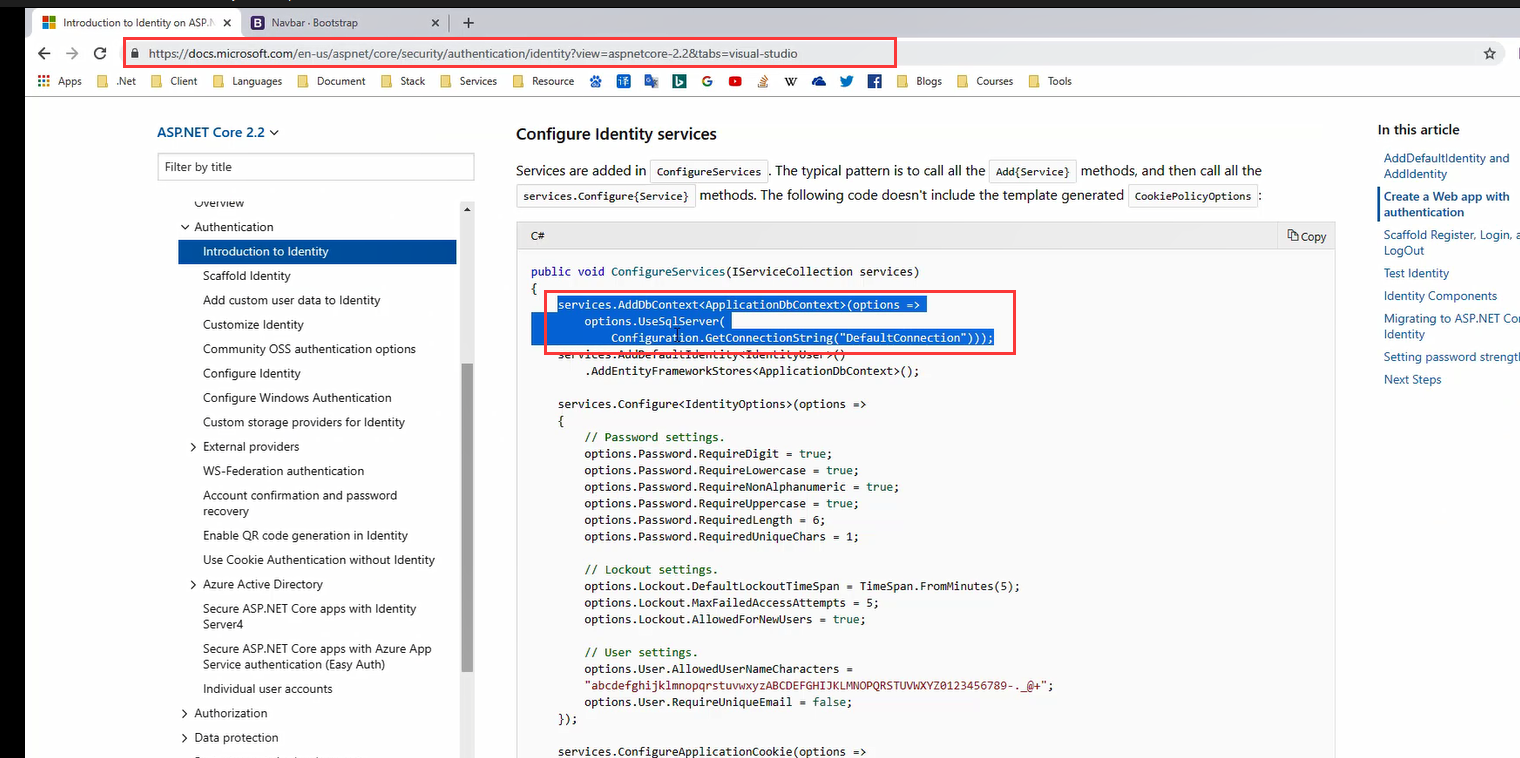Open the YouTube bookmark icon
The image size is (1520, 758).
click(x=735, y=81)
